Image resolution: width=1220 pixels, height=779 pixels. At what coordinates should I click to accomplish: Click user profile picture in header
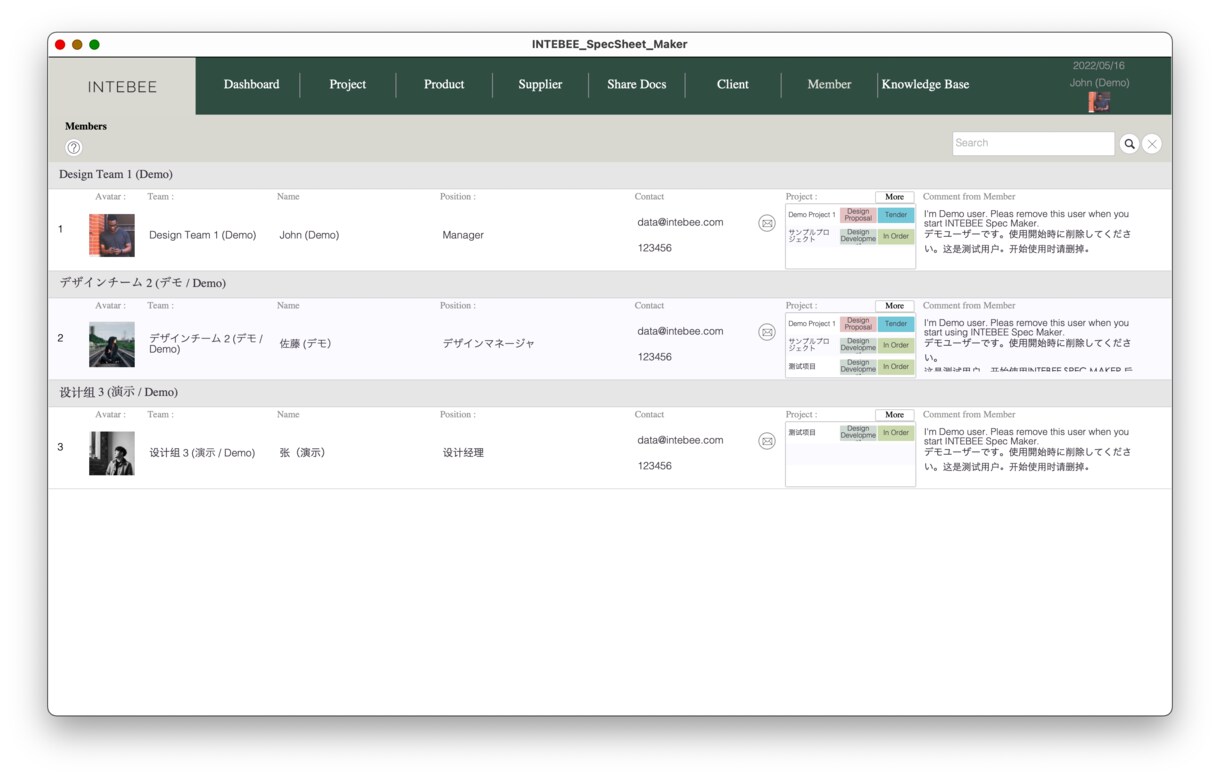click(1099, 101)
